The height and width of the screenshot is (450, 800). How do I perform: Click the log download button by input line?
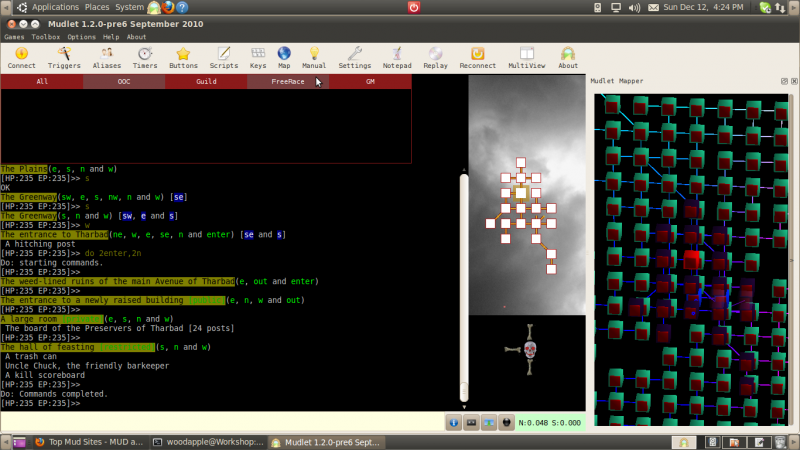pyautogui.click(x=489, y=423)
